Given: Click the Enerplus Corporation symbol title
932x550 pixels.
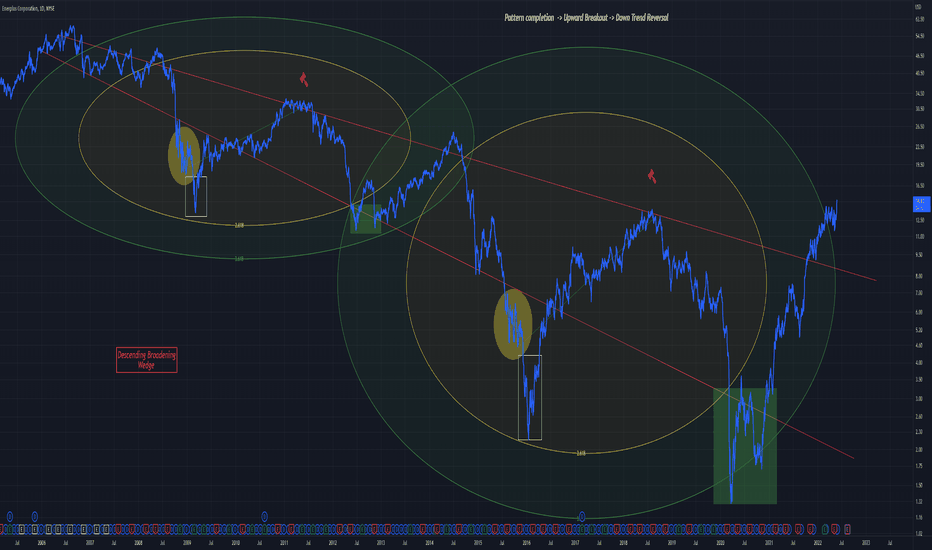Looking at the screenshot, I should pos(28,8).
